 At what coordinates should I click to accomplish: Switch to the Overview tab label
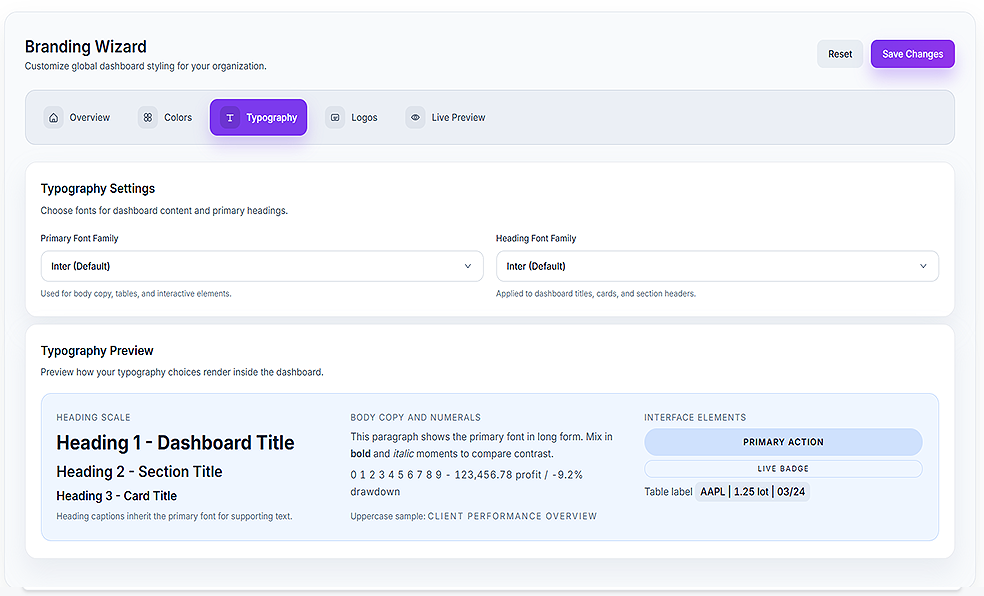[x=90, y=117]
